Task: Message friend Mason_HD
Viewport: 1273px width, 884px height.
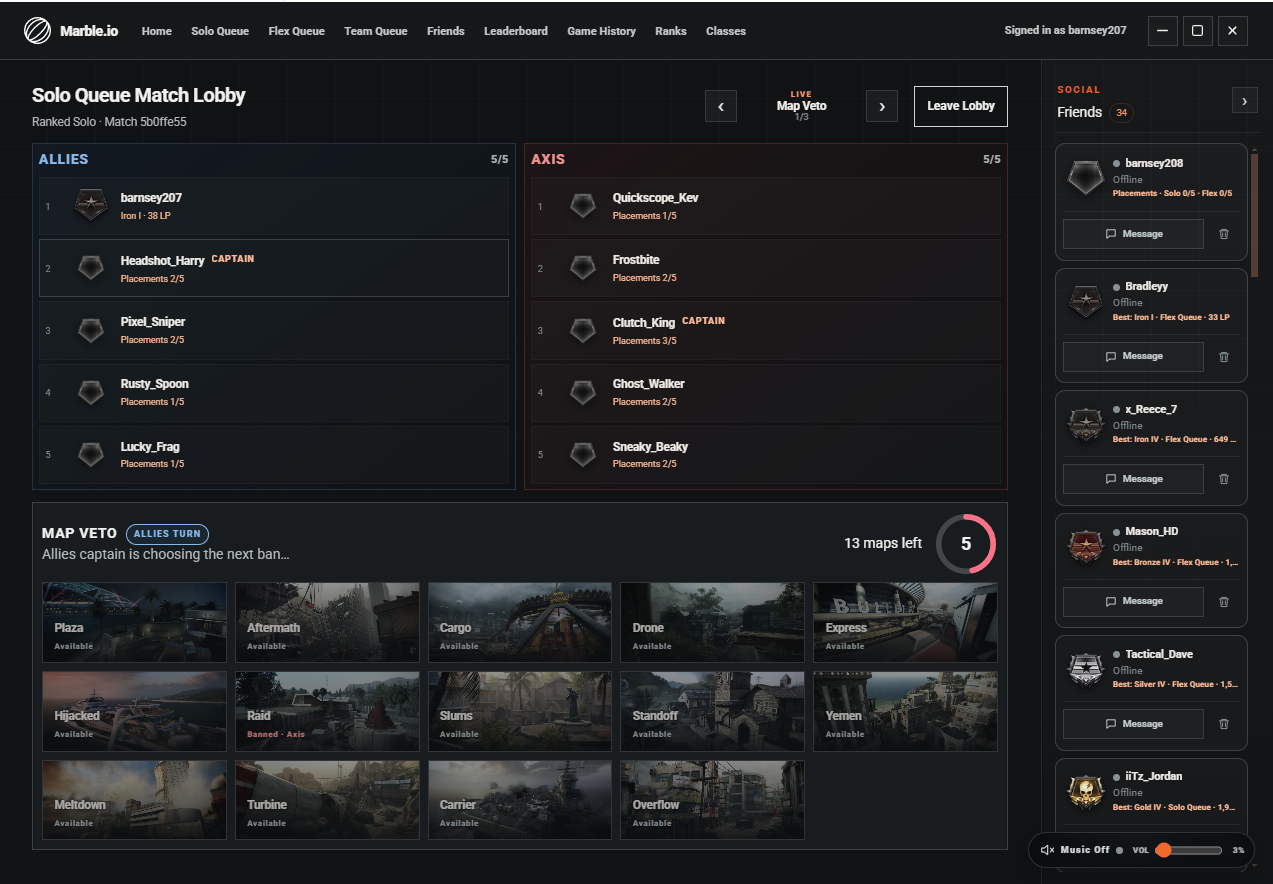Action: pyautogui.click(x=1133, y=602)
